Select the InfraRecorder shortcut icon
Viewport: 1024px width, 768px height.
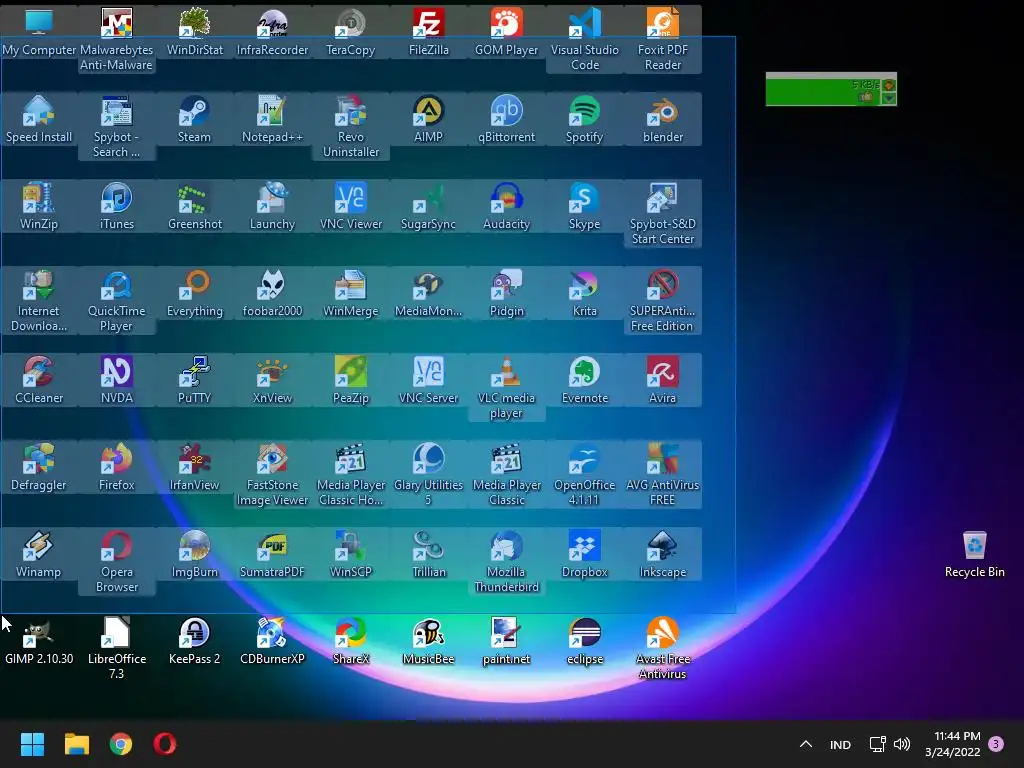pyautogui.click(x=272, y=31)
